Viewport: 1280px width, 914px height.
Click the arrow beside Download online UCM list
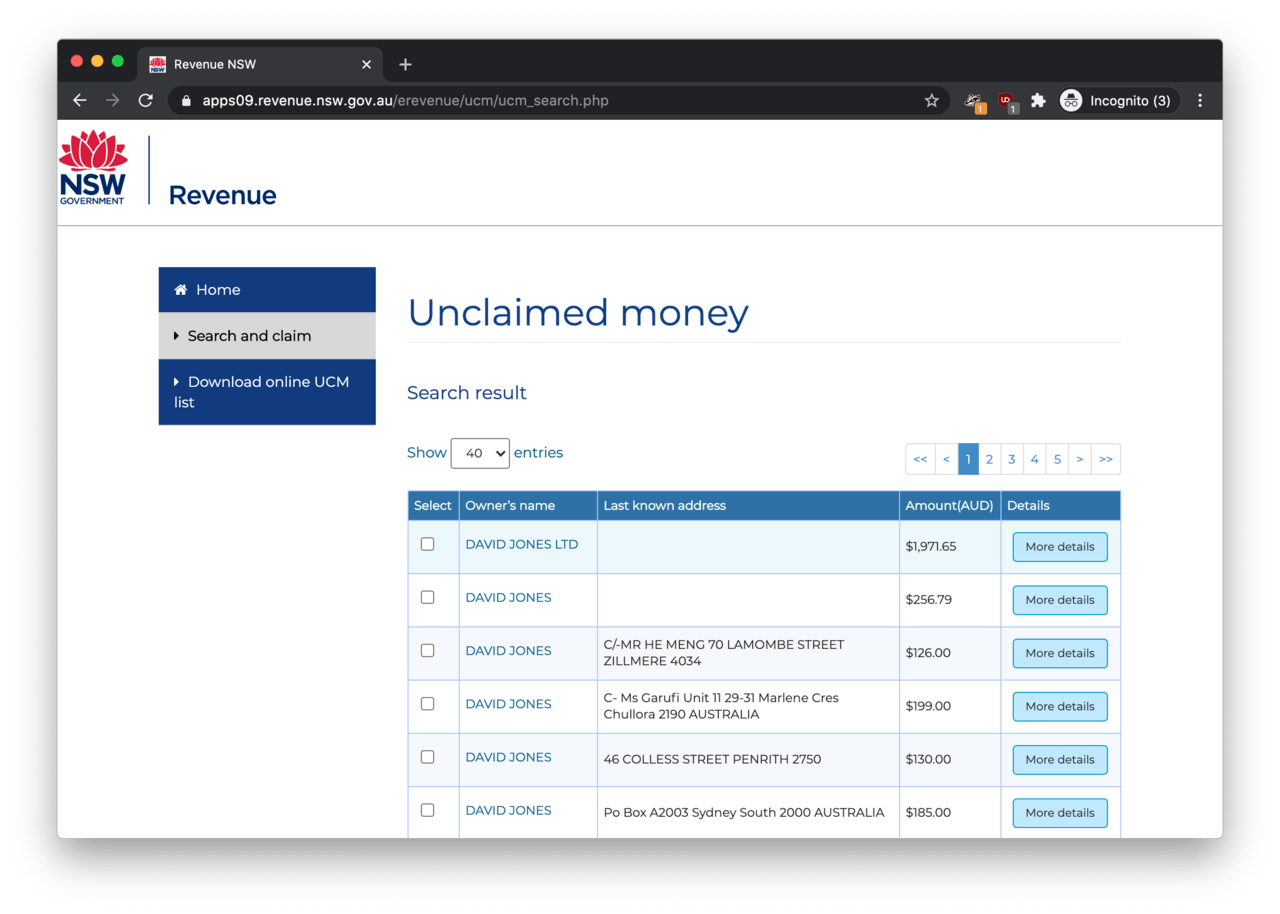pyautogui.click(x=177, y=382)
